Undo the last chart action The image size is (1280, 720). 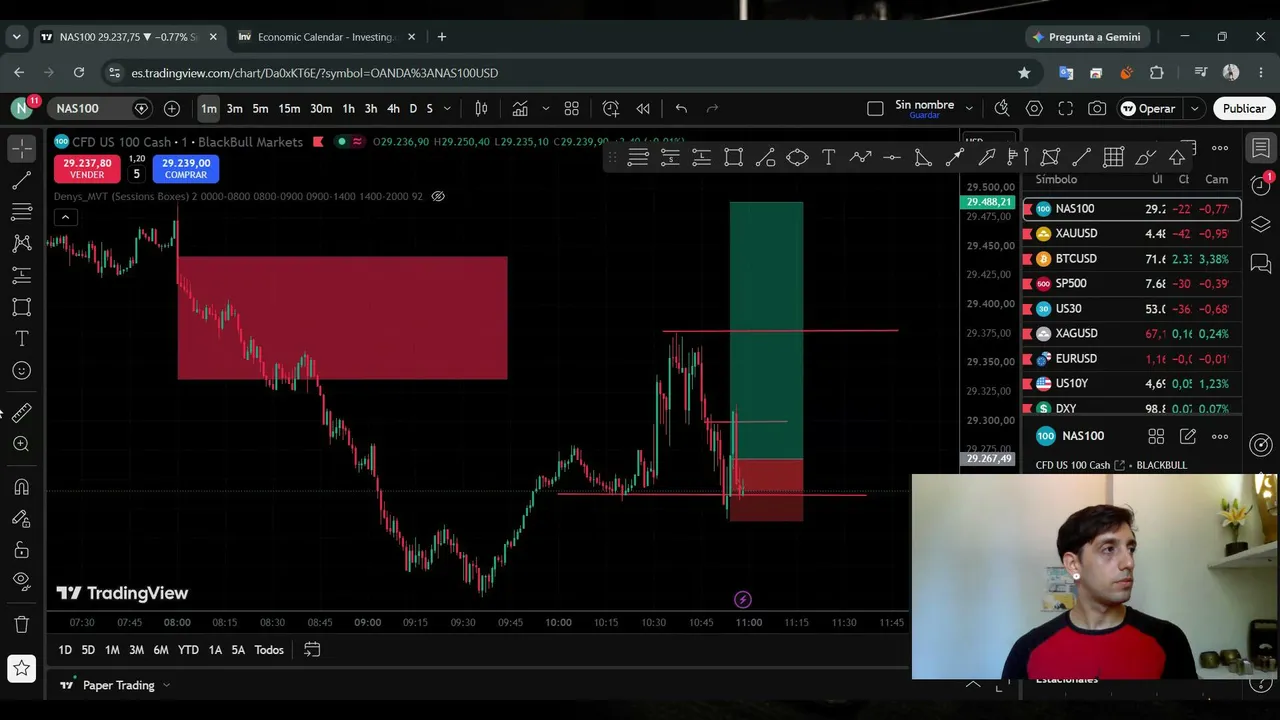[681, 108]
